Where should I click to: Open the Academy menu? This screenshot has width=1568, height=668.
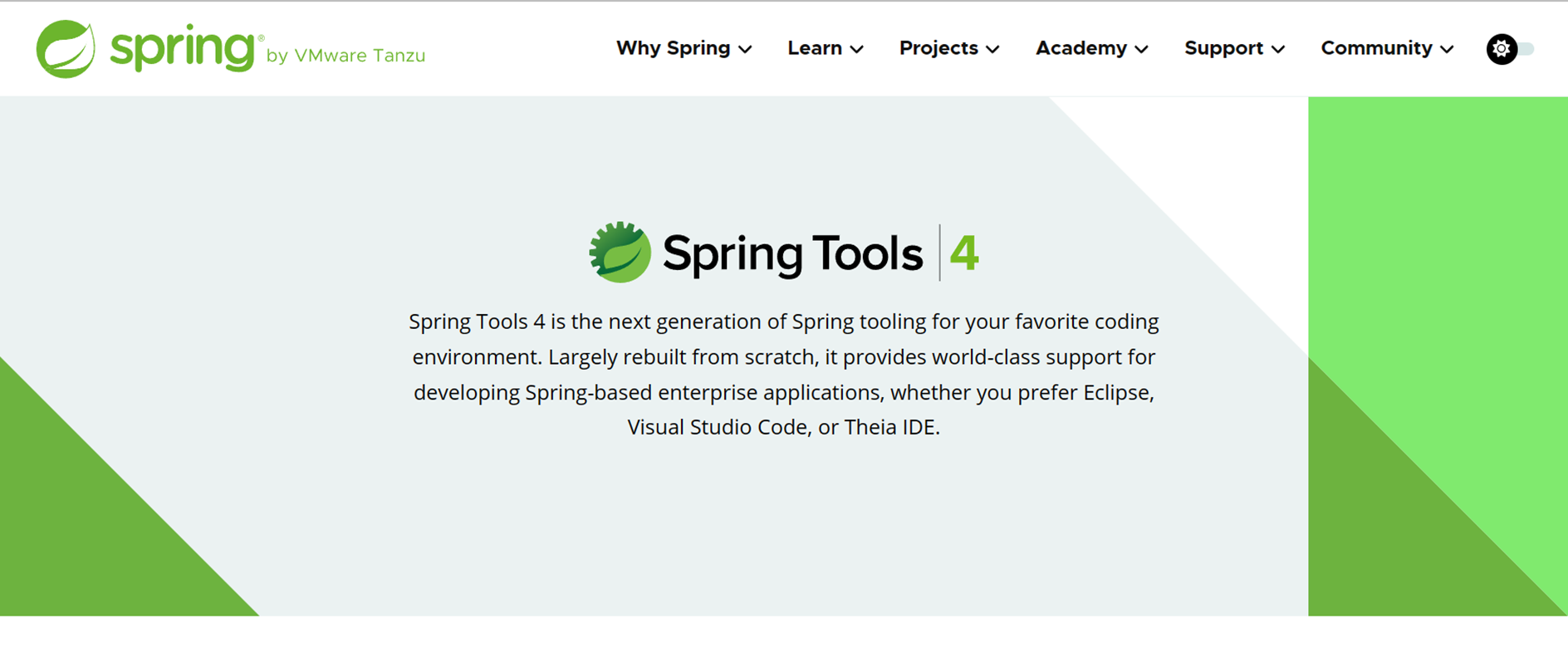(x=1080, y=48)
